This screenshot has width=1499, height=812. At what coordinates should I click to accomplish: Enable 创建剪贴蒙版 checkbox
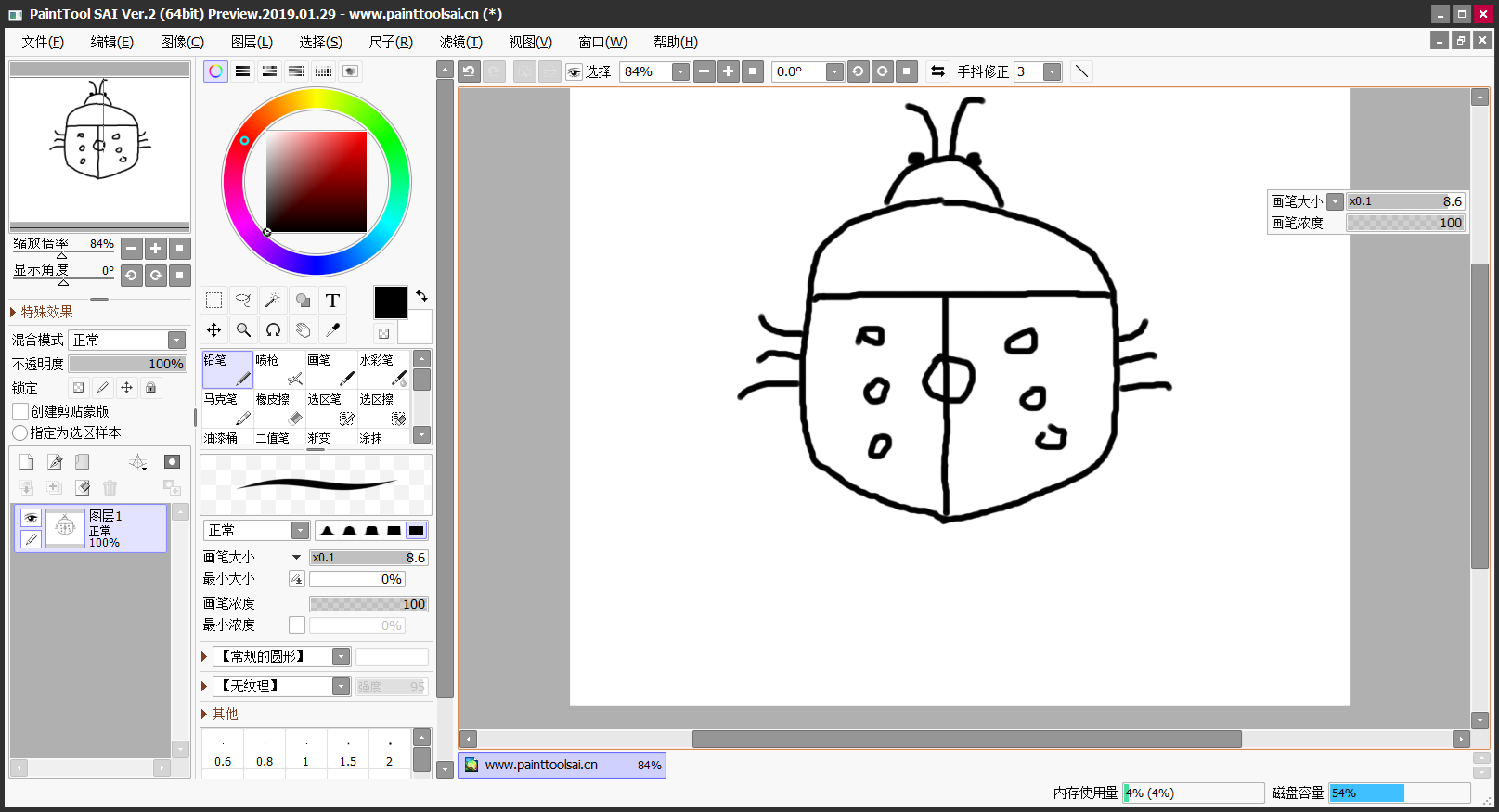pyautogui.click(x=20, y=411)
